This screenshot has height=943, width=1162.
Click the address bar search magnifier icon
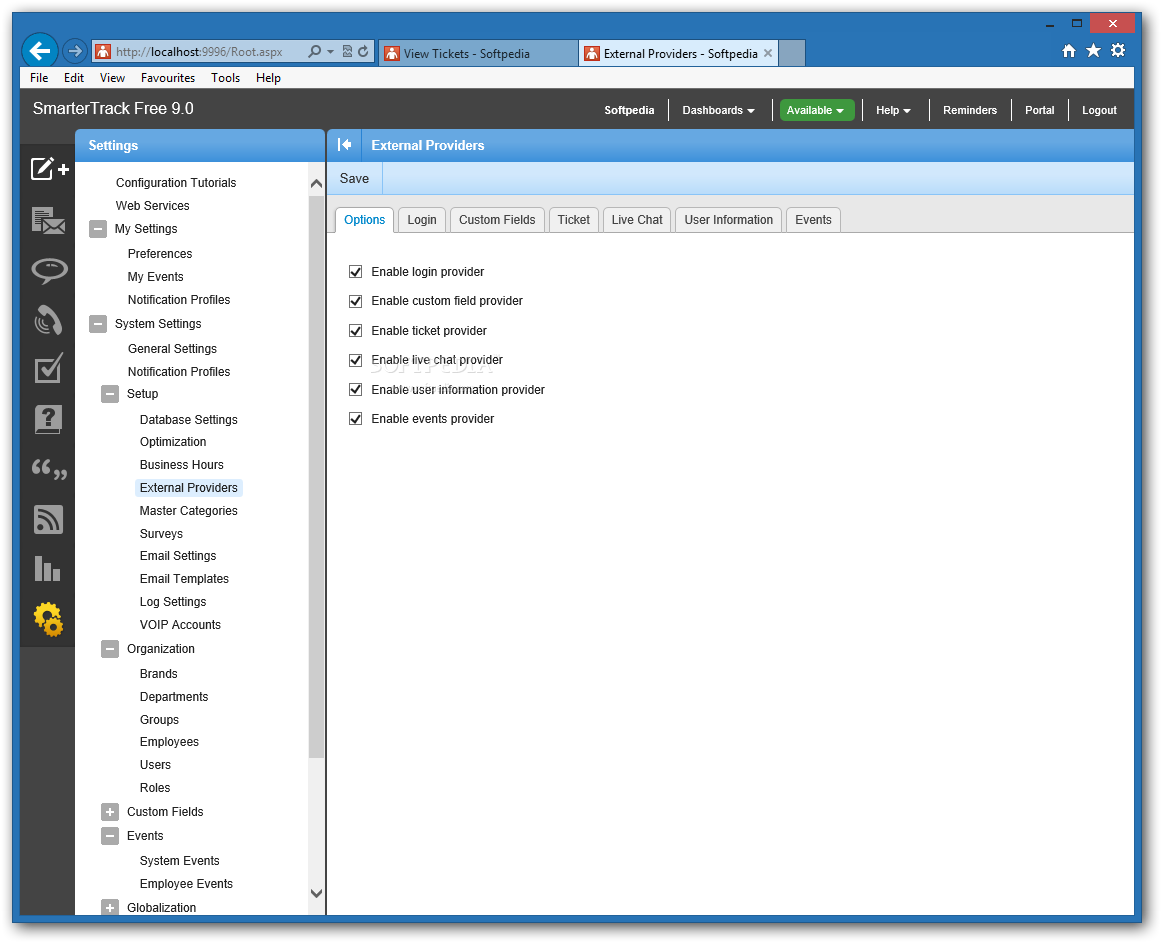click(315, 51)
